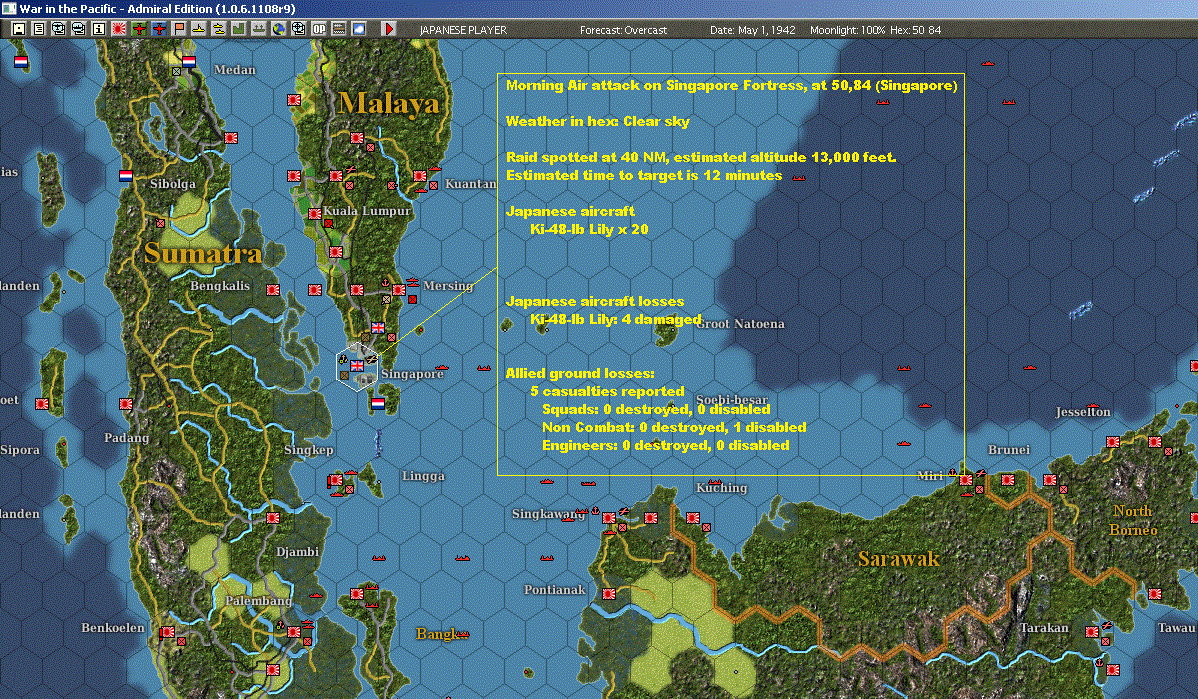Click 'Ki-48-Ib Lily x 20' line
Viewport: 1198px width, 699px height.
(589, 229)
